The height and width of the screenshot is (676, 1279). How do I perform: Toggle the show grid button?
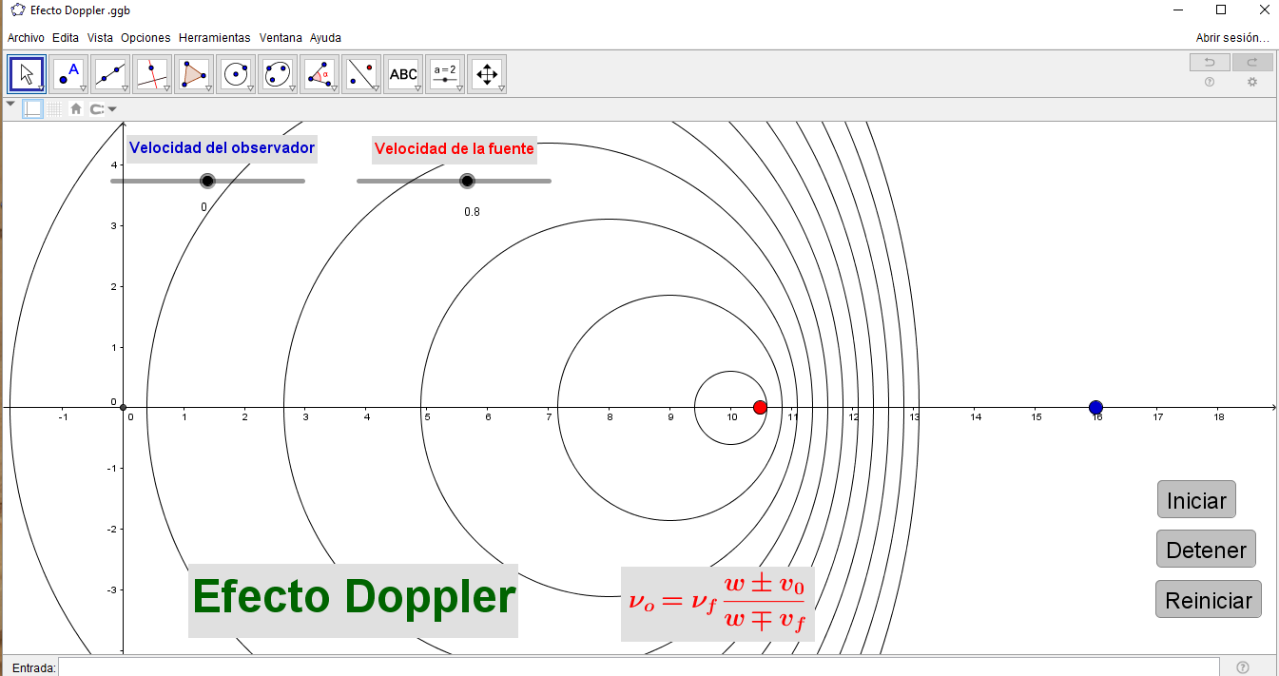pos(55,109)
